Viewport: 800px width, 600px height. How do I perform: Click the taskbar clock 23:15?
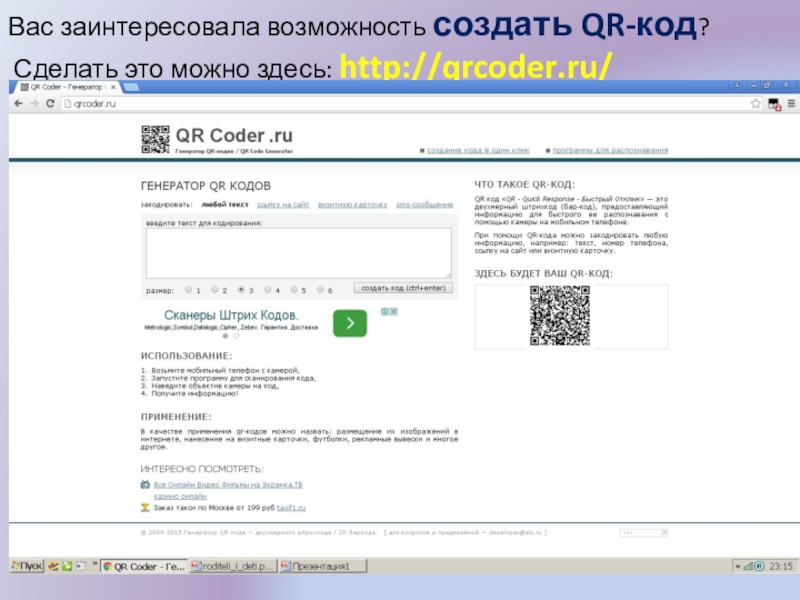tap(781, 566)
